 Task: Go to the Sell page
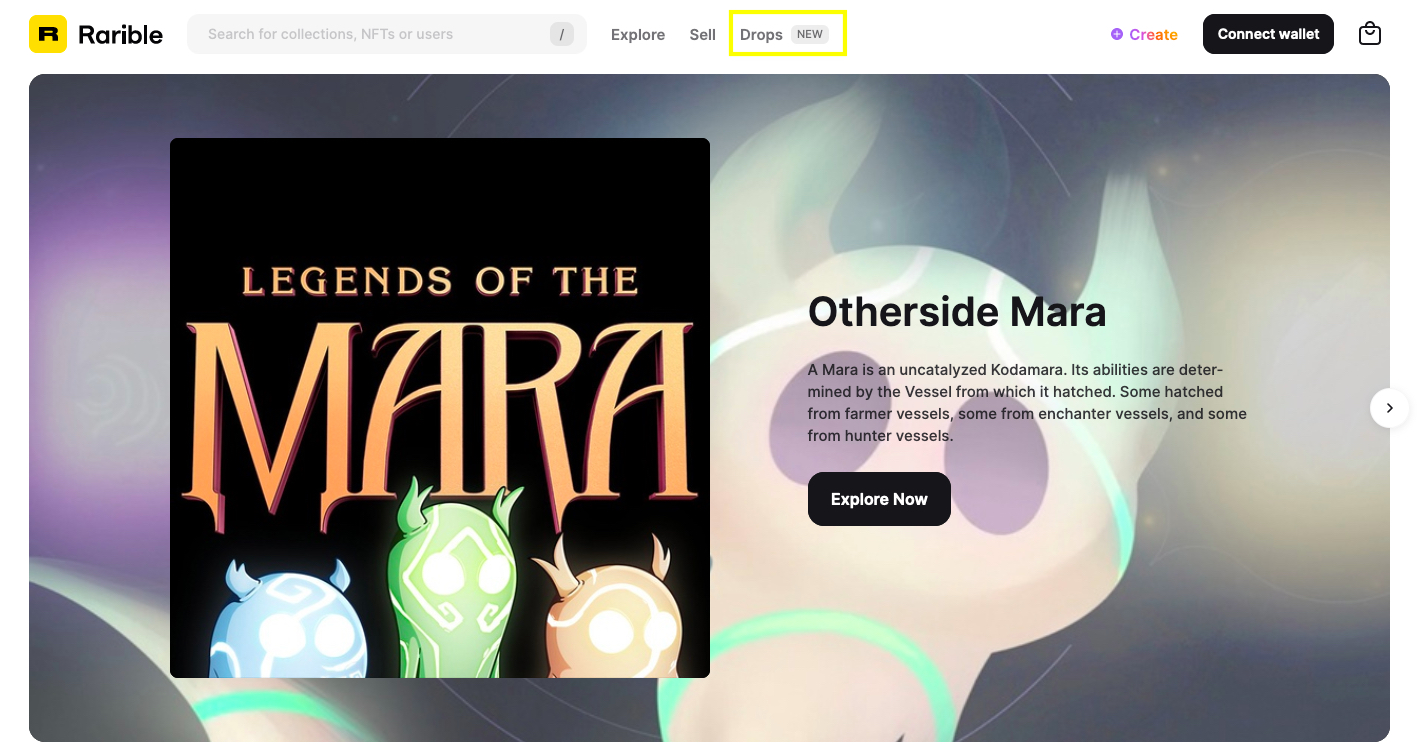(702, 34)
